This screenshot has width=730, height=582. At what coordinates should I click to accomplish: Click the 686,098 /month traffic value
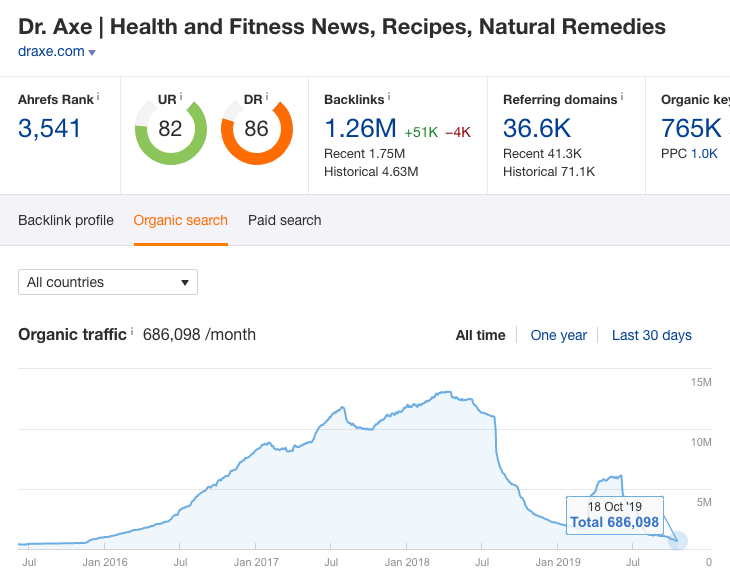point(199,335)
